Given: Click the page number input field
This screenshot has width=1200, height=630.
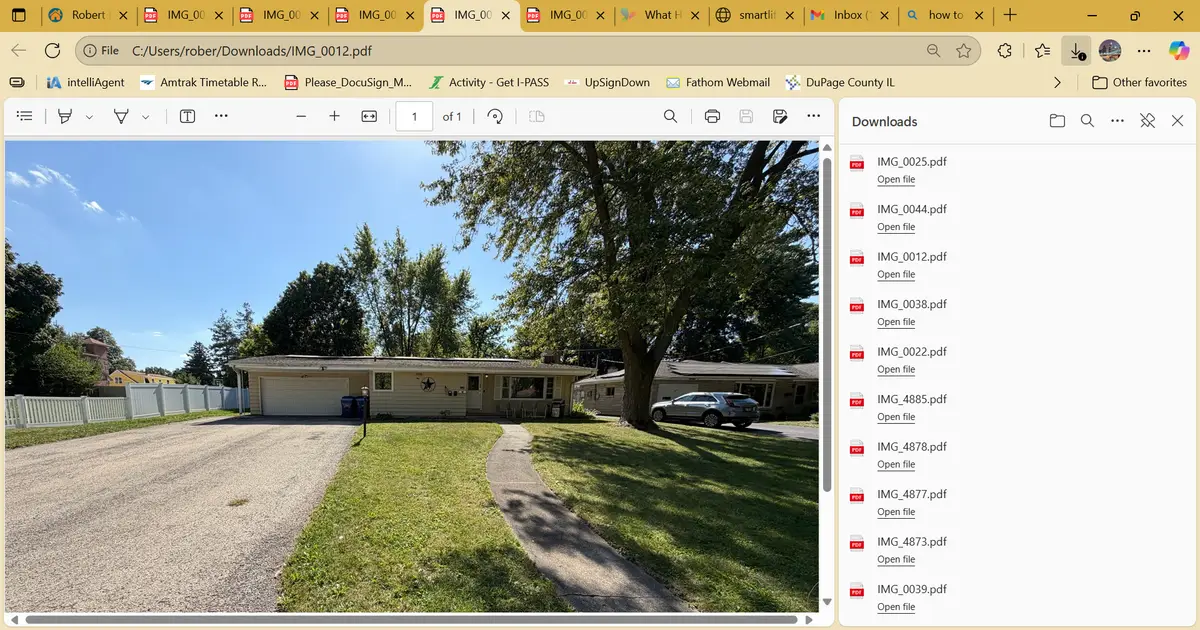Looking at the screenshot, I should coord(414,117).
